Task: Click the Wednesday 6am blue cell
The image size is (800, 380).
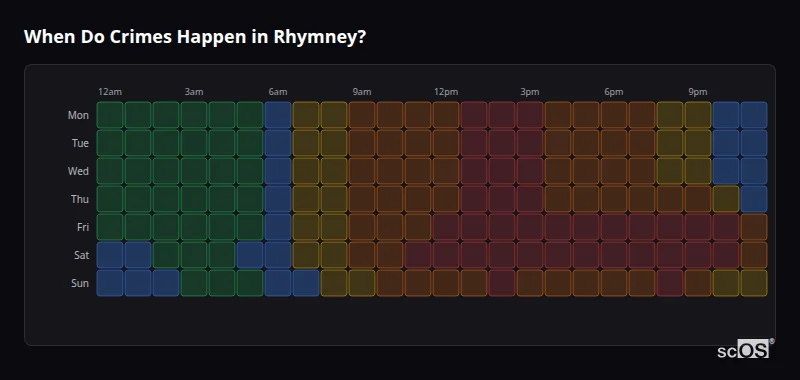Action: 278,171
